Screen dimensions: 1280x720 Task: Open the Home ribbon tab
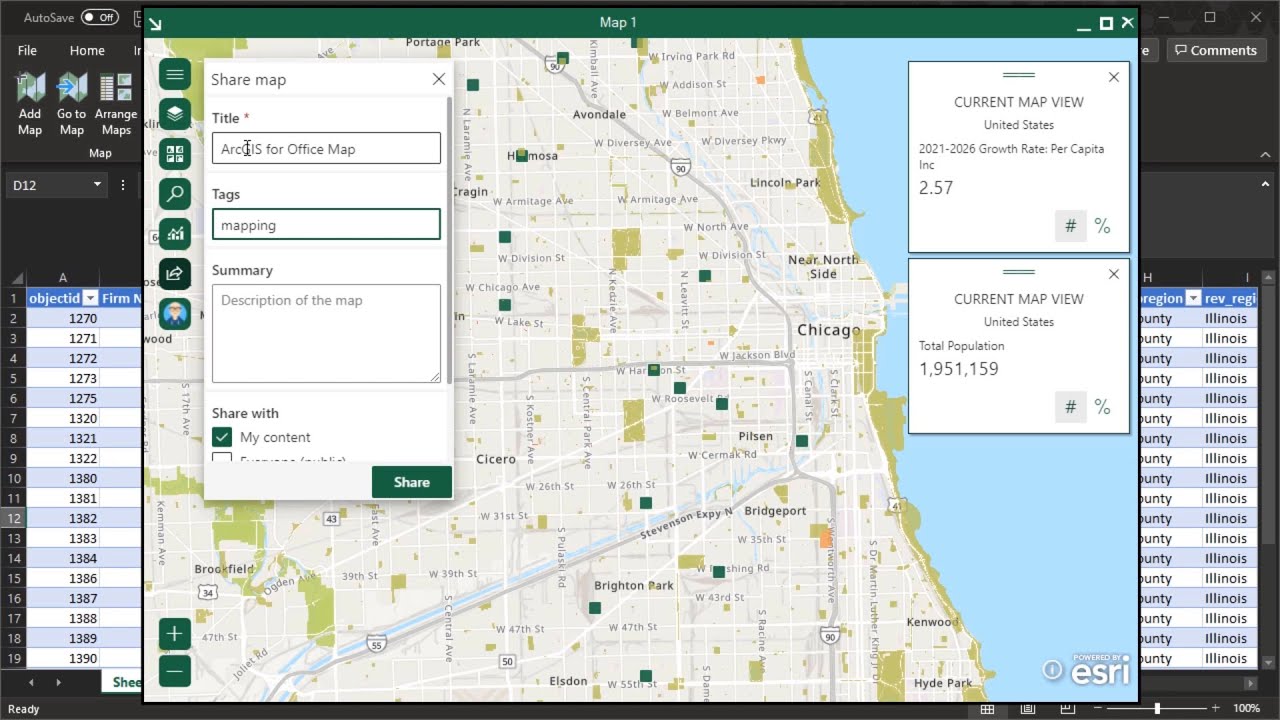point(87,50)
